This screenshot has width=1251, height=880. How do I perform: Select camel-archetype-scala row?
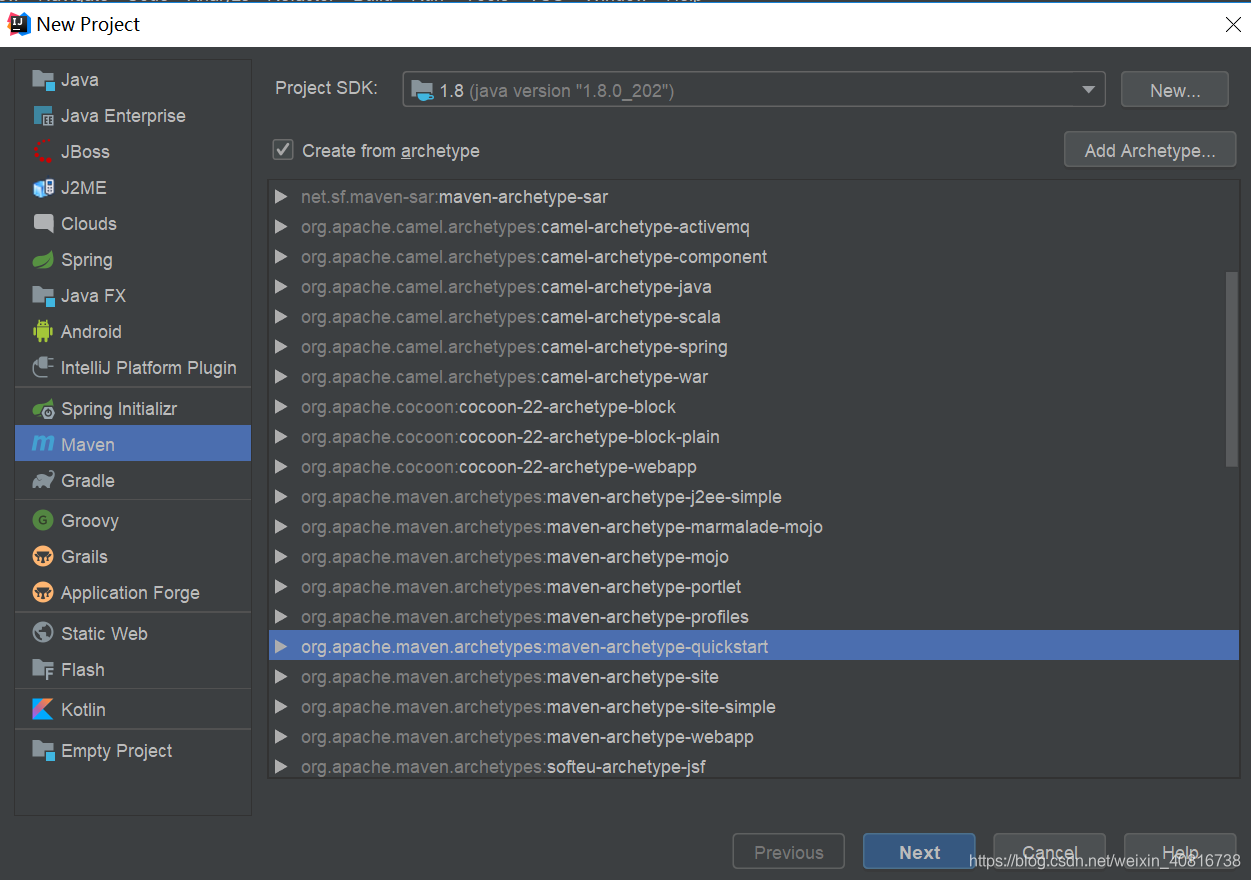[754, 317]
